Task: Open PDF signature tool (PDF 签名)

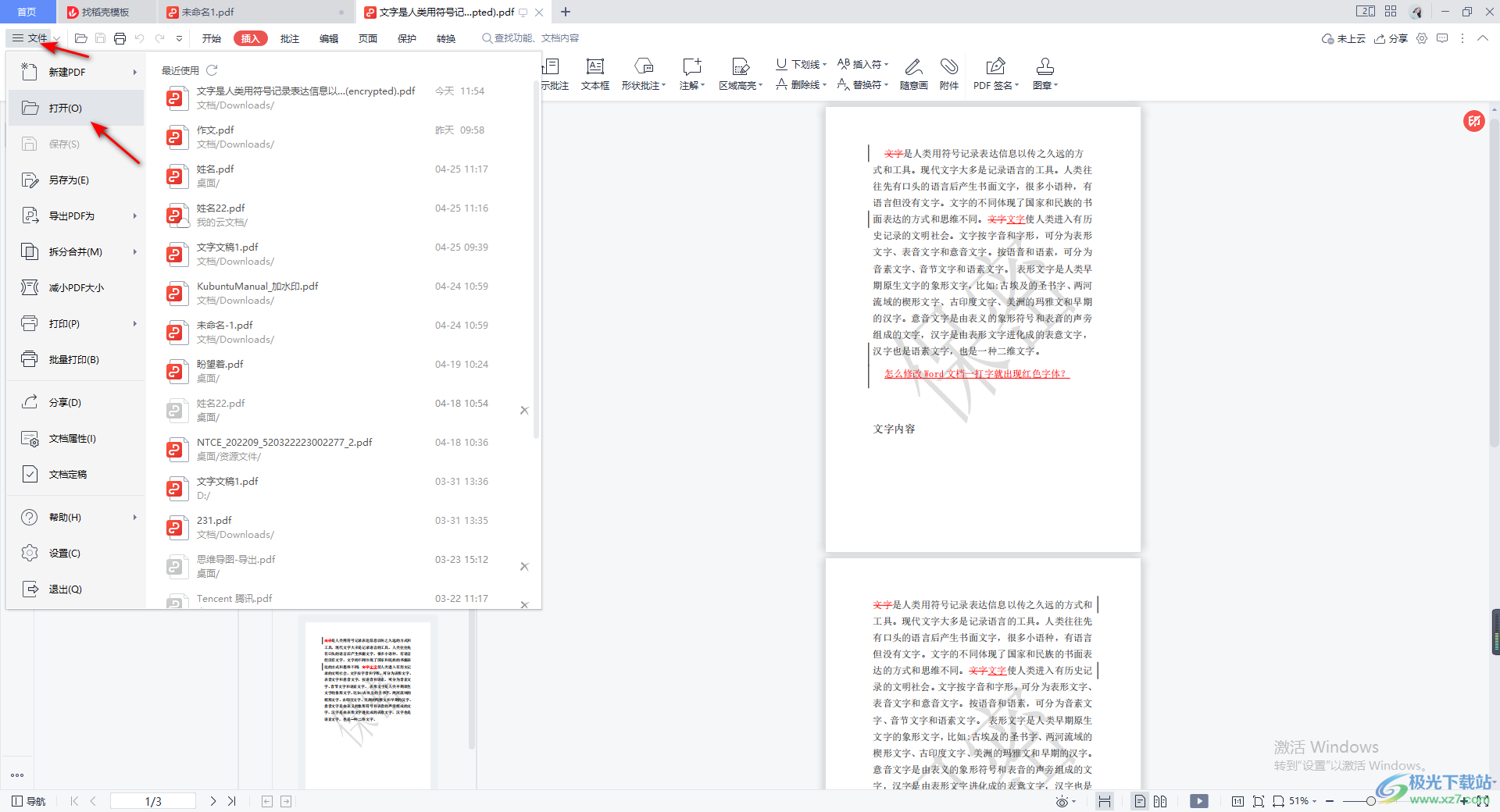Action: coord(996,74)
